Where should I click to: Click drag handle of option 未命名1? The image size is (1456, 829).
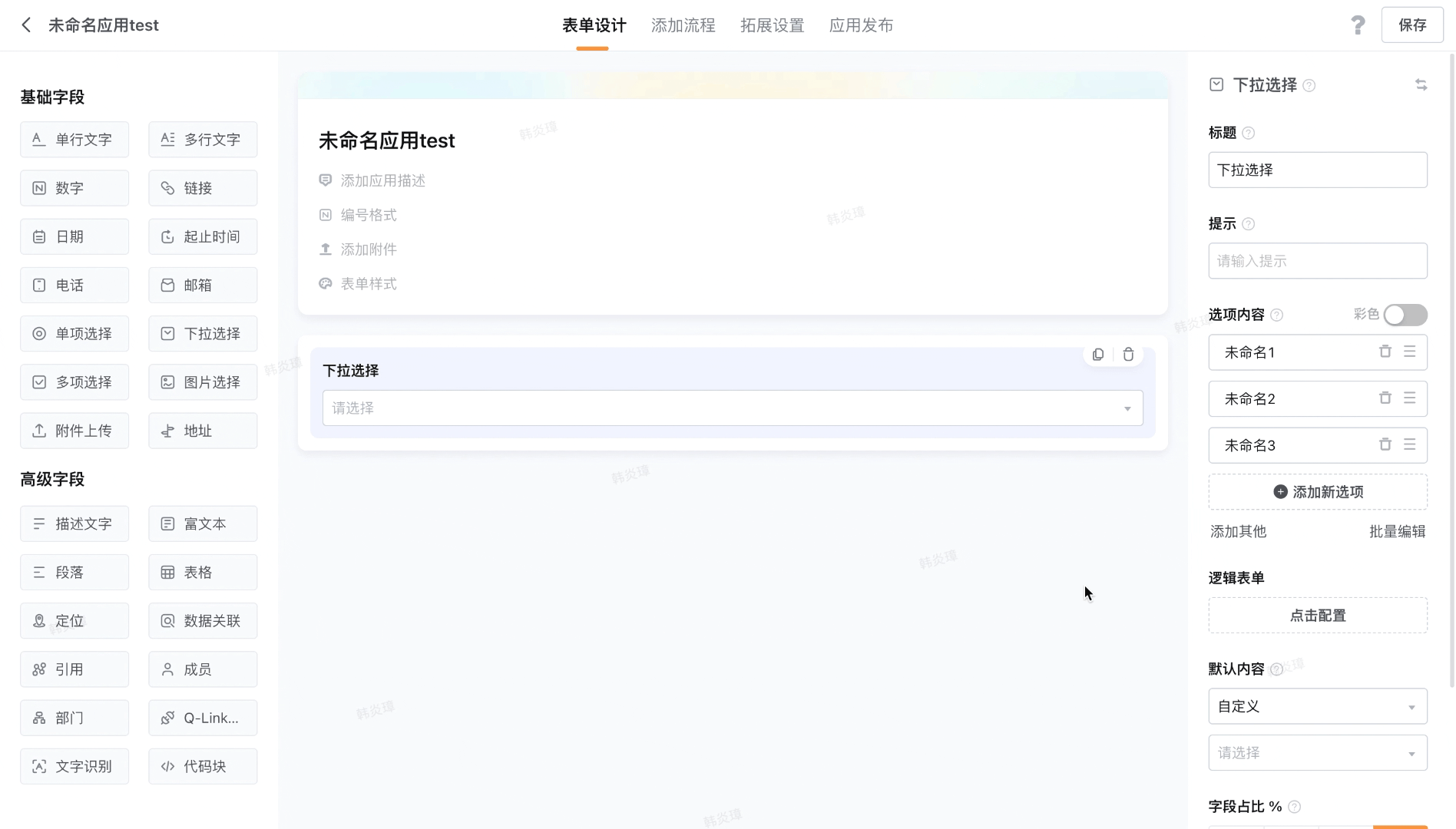click(1410, 352)
